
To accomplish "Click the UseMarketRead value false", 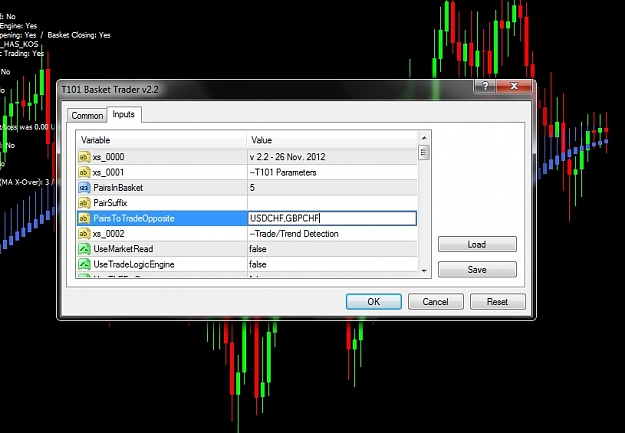I will pos(258,249).
